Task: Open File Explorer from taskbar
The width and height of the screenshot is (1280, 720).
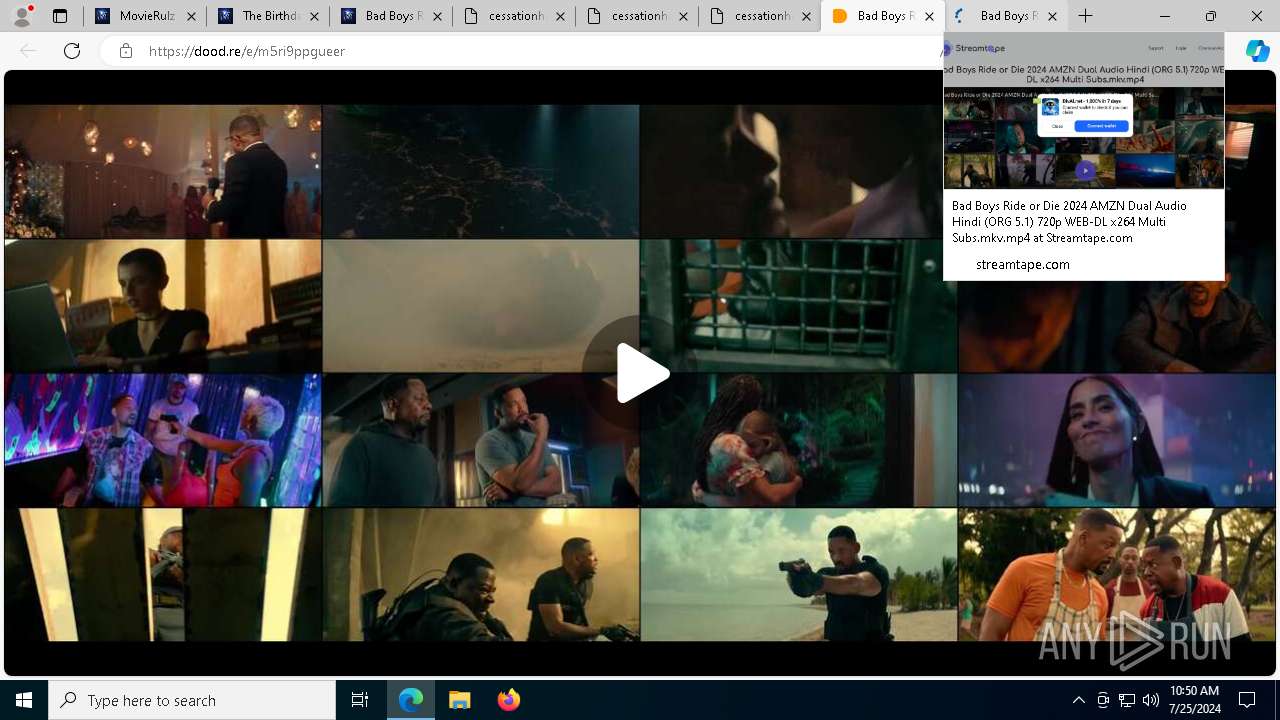Action: pyautogui.click(x=460, y=700)
